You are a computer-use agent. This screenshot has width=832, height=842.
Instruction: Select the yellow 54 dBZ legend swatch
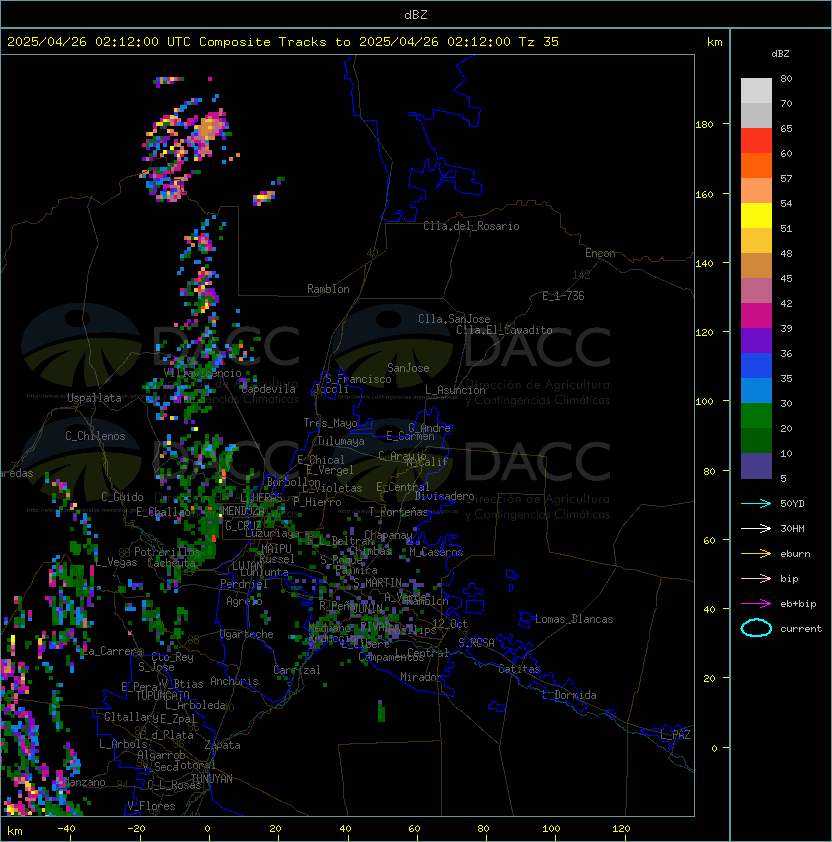[756, 215]
